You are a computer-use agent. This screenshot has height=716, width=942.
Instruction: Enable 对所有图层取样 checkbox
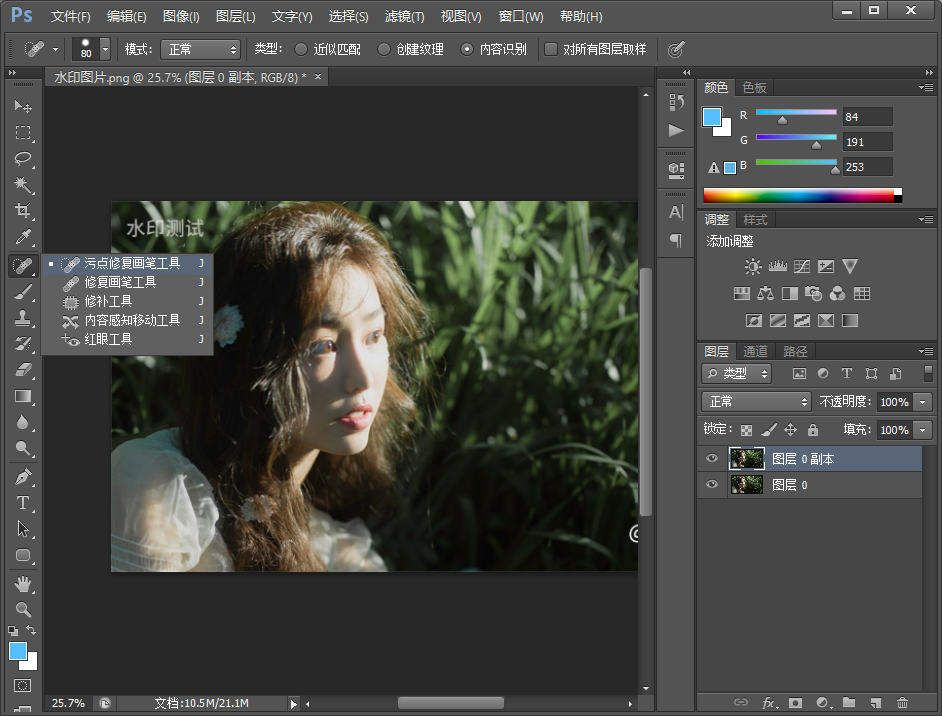coord(551,49)
